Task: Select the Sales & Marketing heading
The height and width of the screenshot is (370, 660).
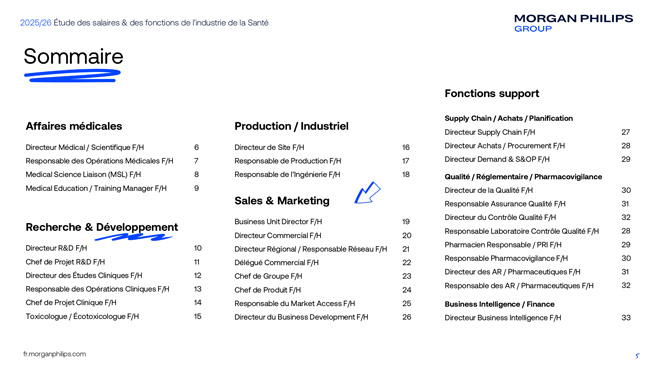Action: coord(282,201)
